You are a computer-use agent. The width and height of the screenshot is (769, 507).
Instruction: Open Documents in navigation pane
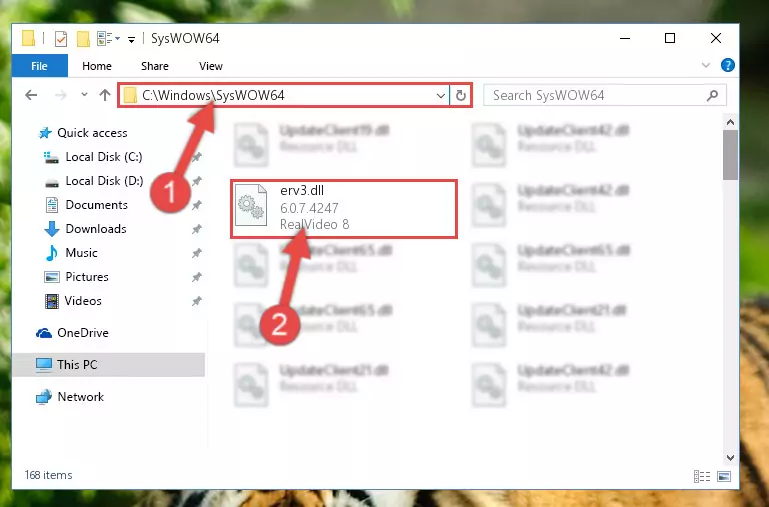coord(96,204)
